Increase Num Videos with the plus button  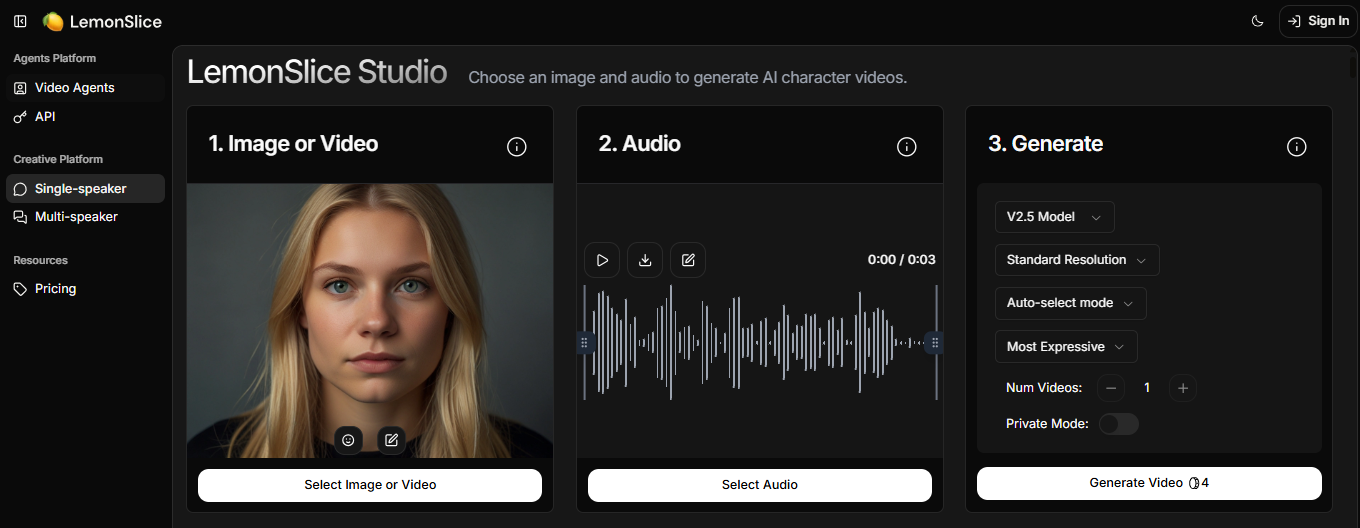[x=1183, y=388]
